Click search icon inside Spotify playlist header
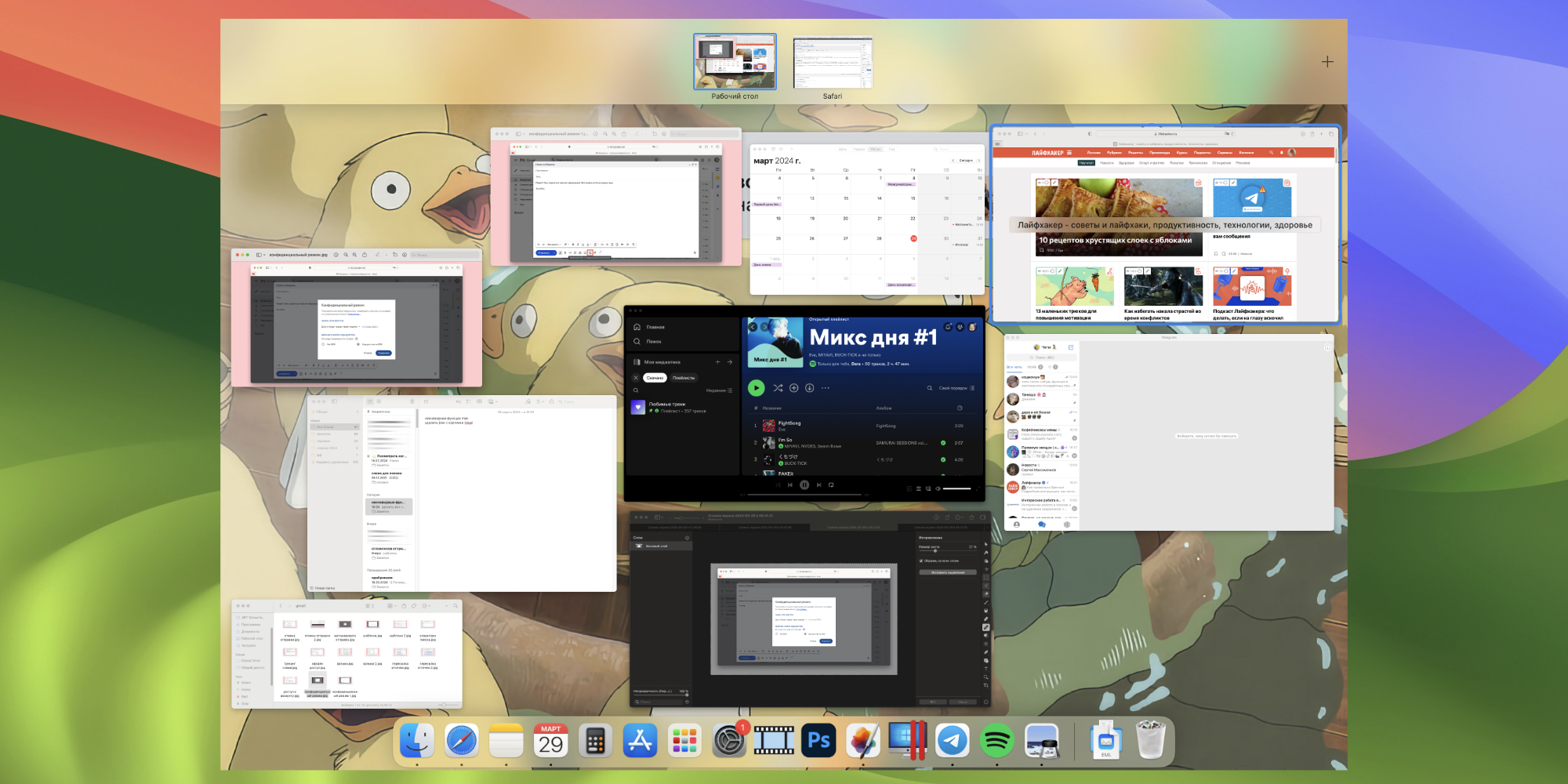Screen dimensions: 1568x784 (x=930, y=388)
